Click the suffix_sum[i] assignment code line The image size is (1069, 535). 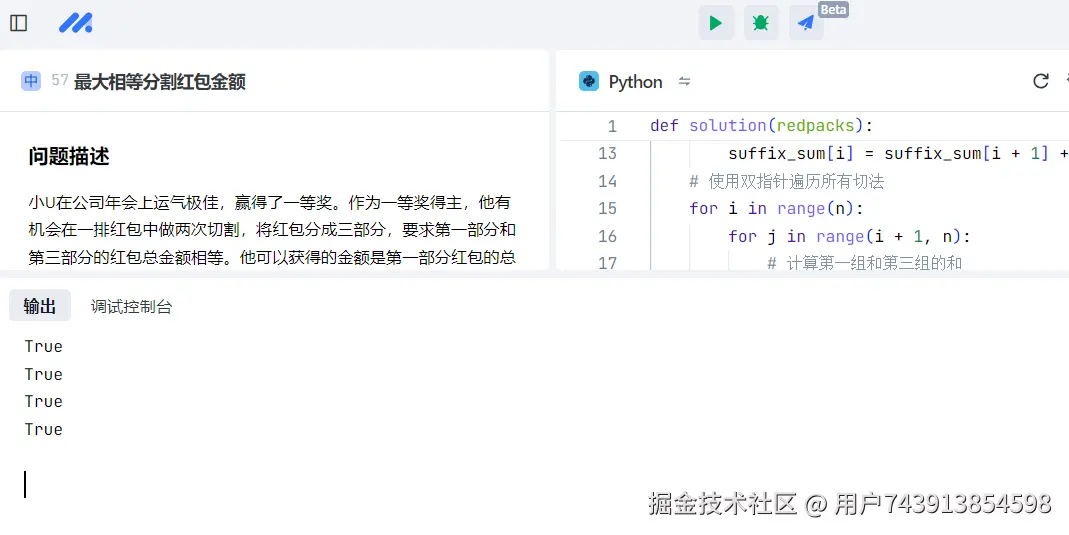(898, 153)
